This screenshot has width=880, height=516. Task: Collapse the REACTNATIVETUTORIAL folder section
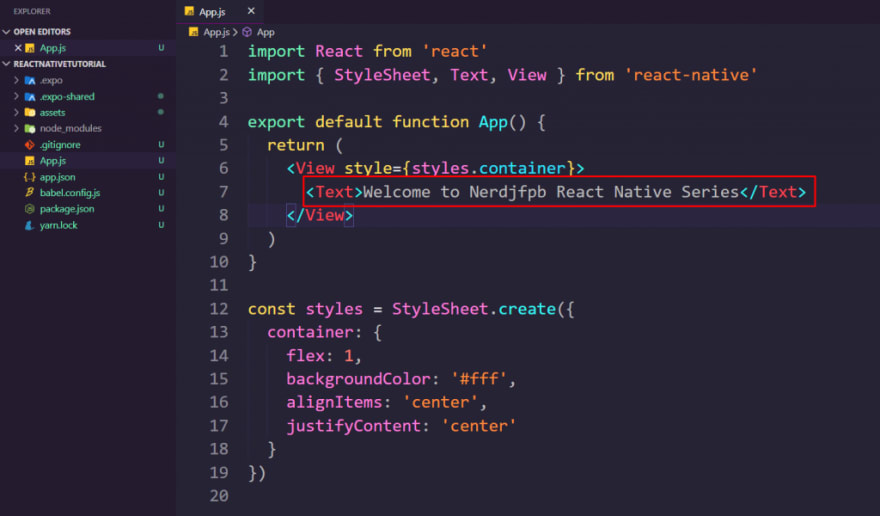click(x=6, y=64)
